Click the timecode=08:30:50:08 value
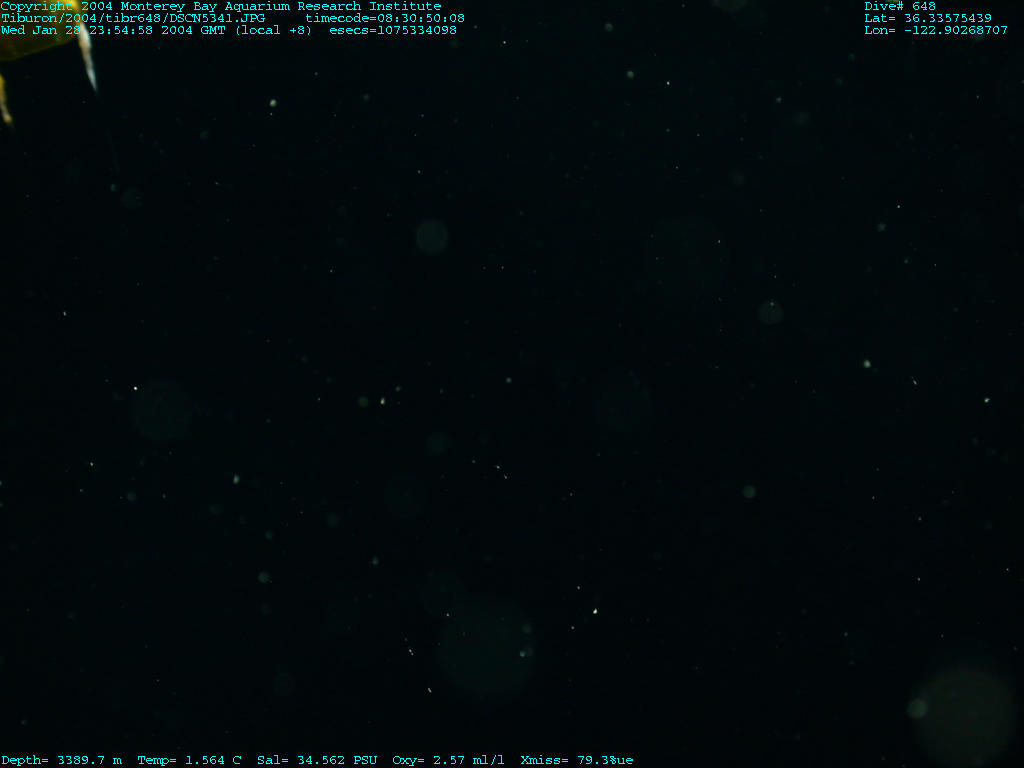The height and width of the screenshot is (768, 1024). coord(385,18)
